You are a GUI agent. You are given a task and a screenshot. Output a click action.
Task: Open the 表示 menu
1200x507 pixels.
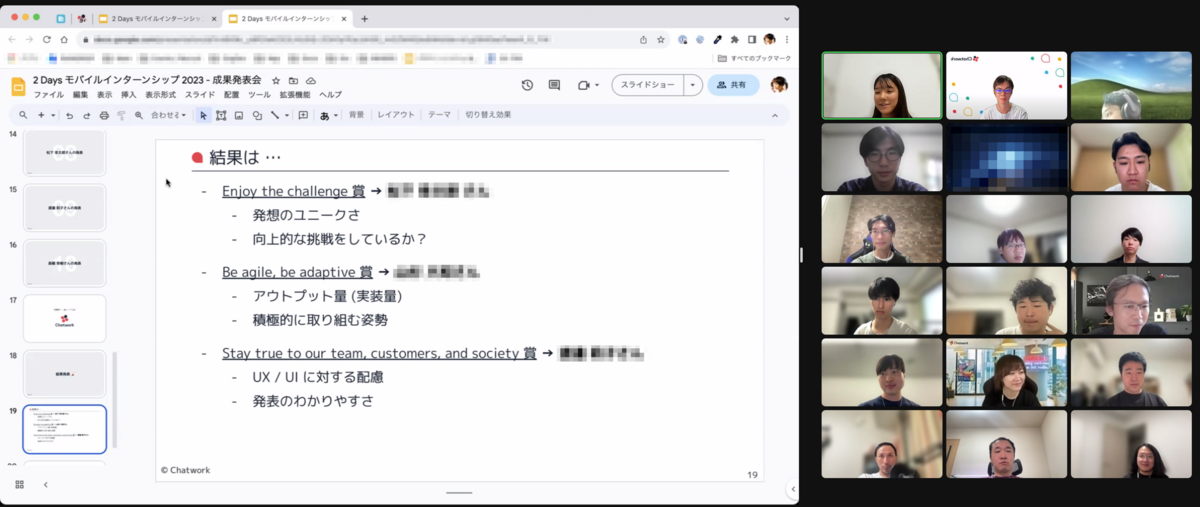(105, 95)
